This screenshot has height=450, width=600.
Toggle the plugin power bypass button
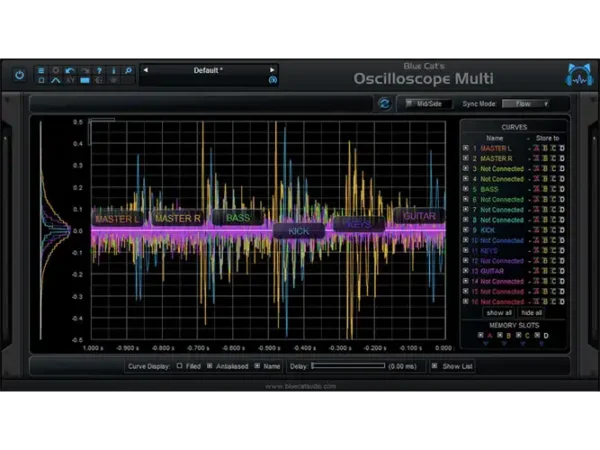coord(19,75)
